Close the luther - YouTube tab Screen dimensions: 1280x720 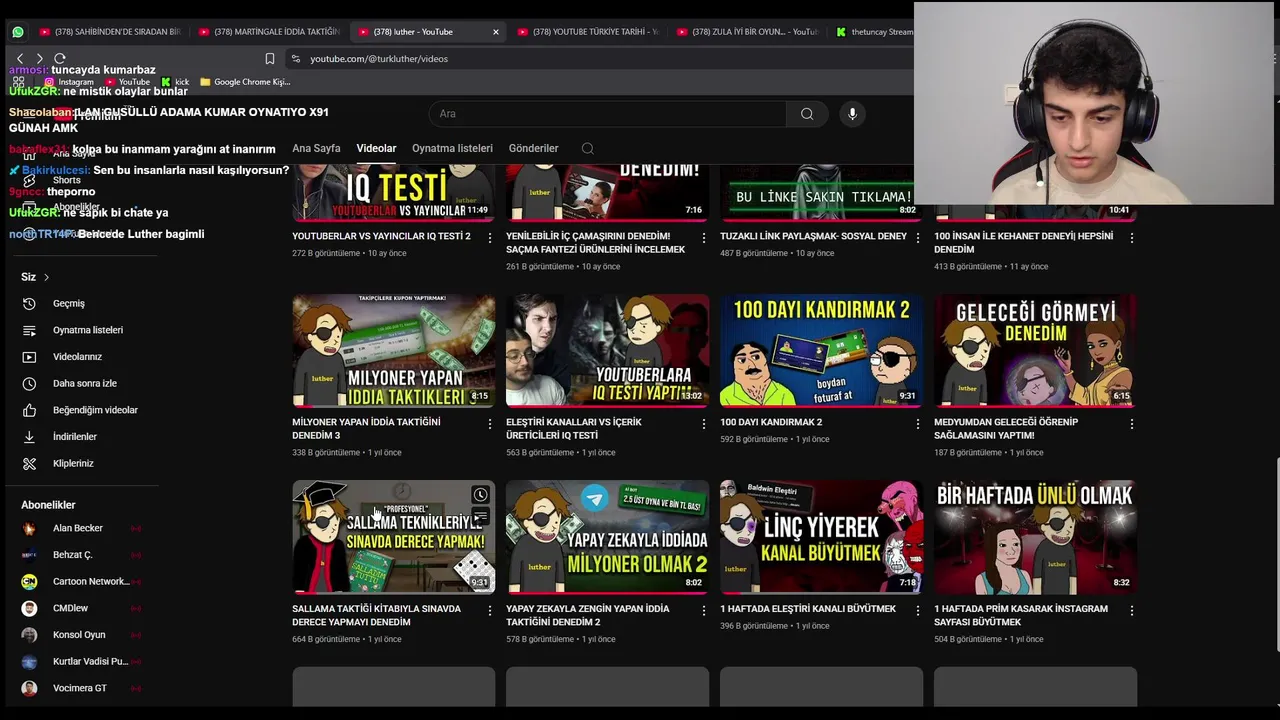click(495, 32)
